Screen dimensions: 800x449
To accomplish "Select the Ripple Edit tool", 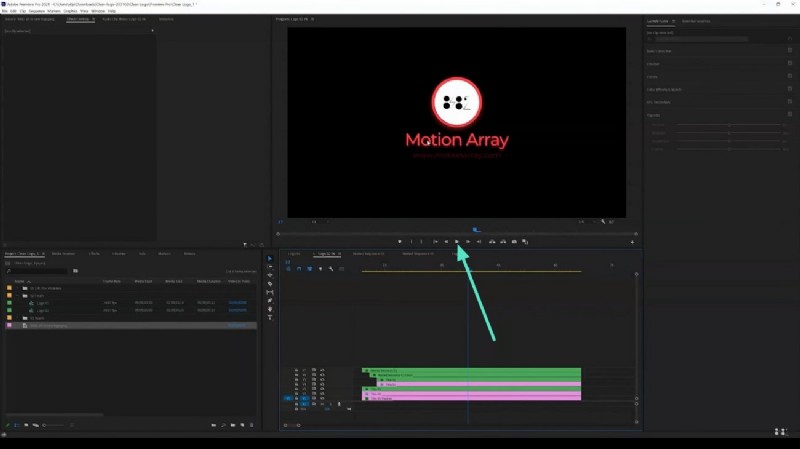I will pos(270,276).
